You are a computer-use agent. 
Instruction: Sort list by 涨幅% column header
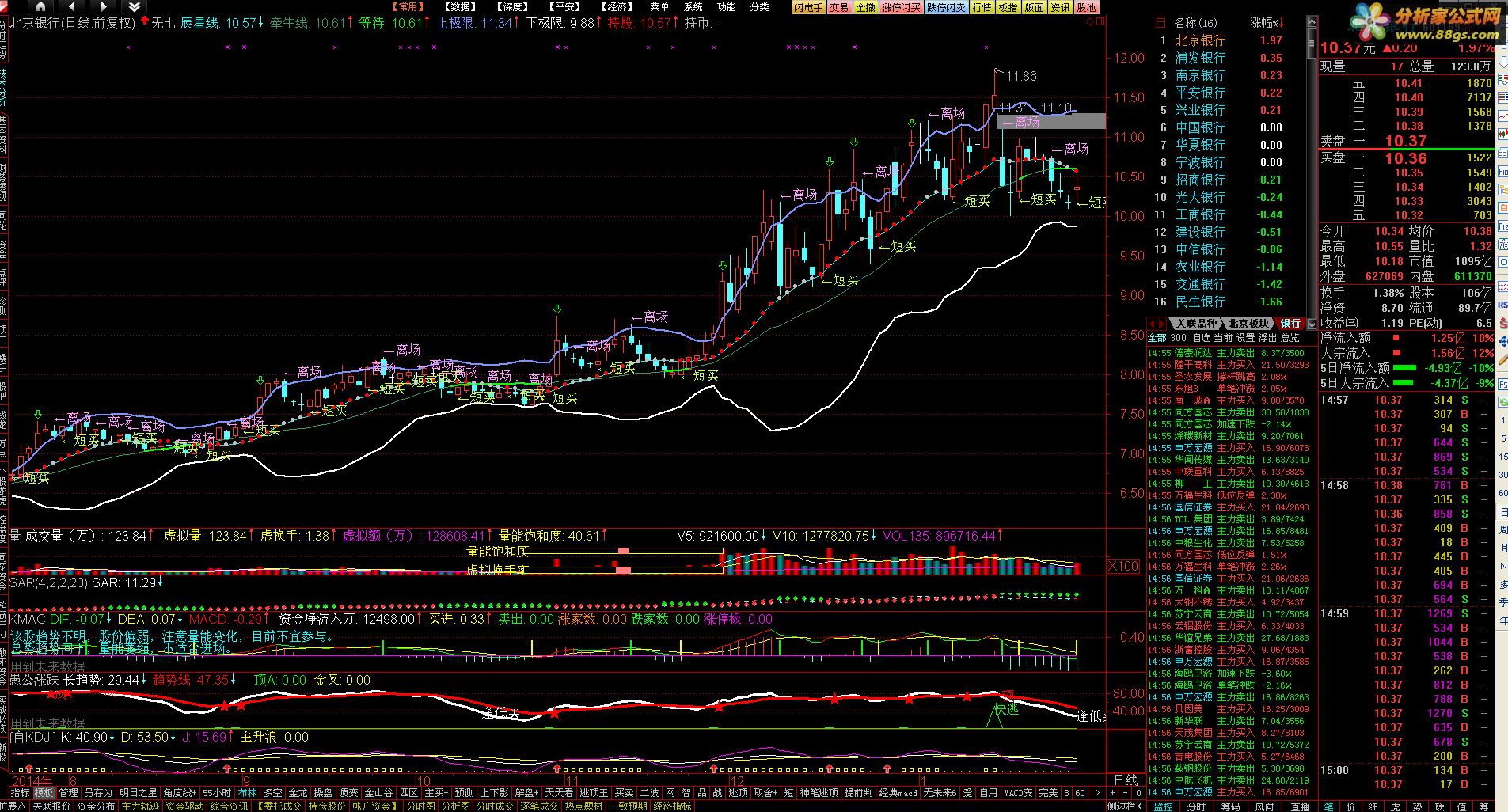(x=1267, y=23)
